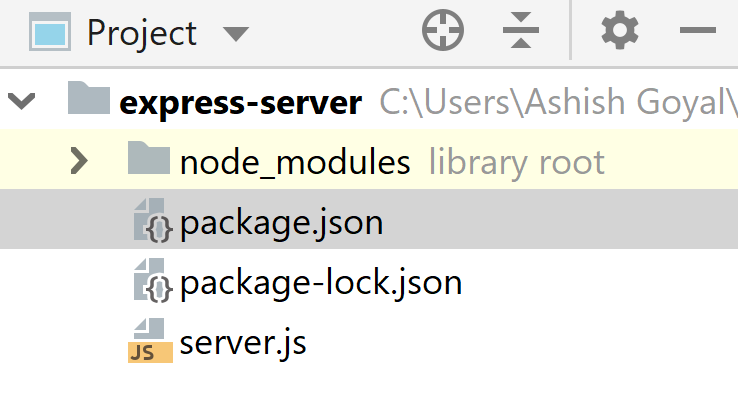Select package-lock.json in the tree
Viewport: 738px width, 404px height.
(x=321, y=283)
